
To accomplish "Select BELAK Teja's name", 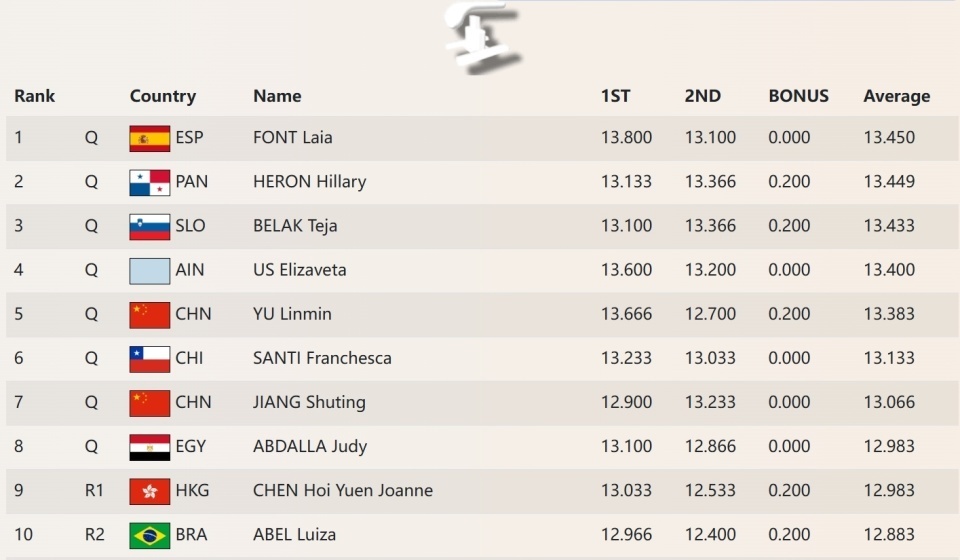I will tap(295, 226).
